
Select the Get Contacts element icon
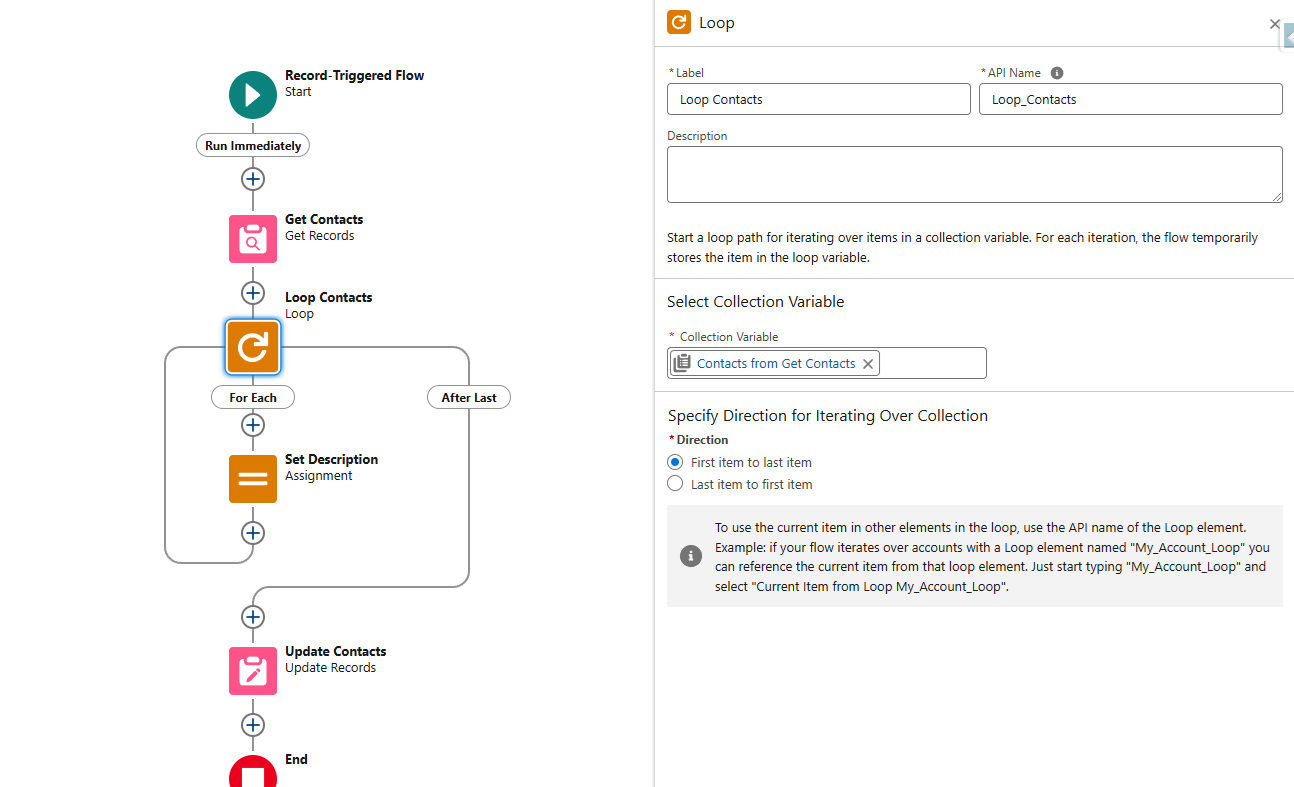click(x=253, y=239)
